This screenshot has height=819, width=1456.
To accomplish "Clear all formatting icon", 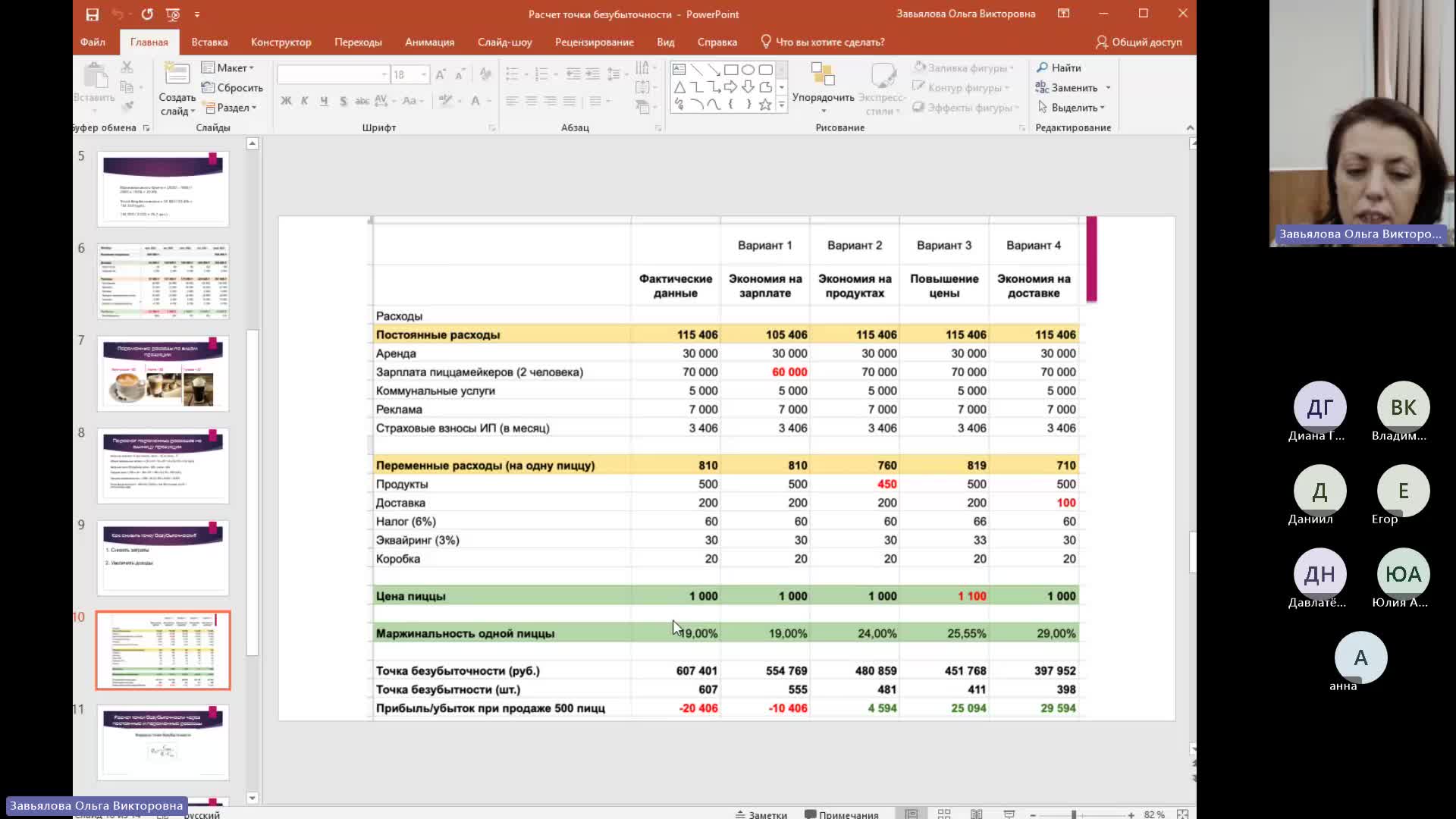I will (485, 74).
